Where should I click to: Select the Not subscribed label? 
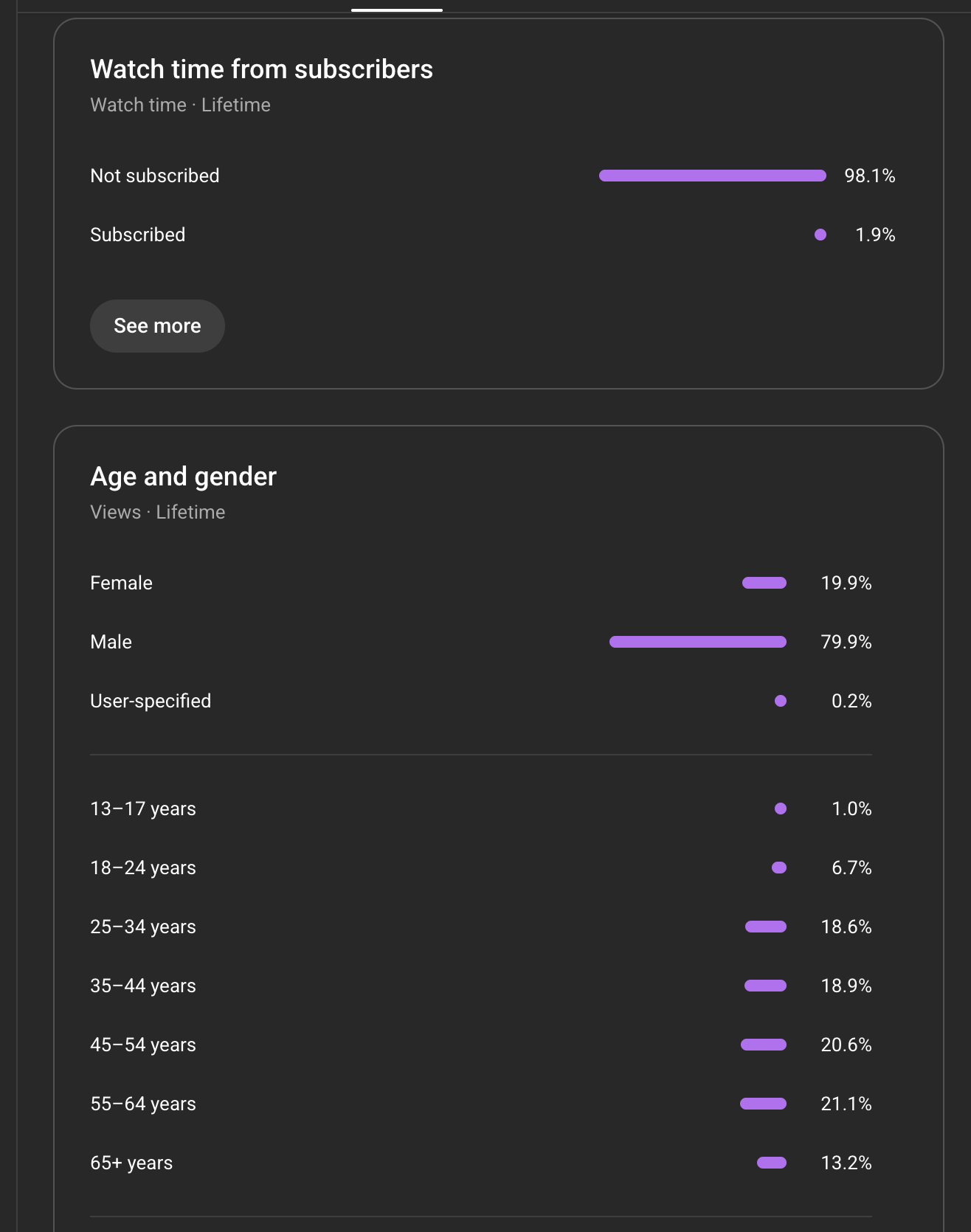click(155, 176)
